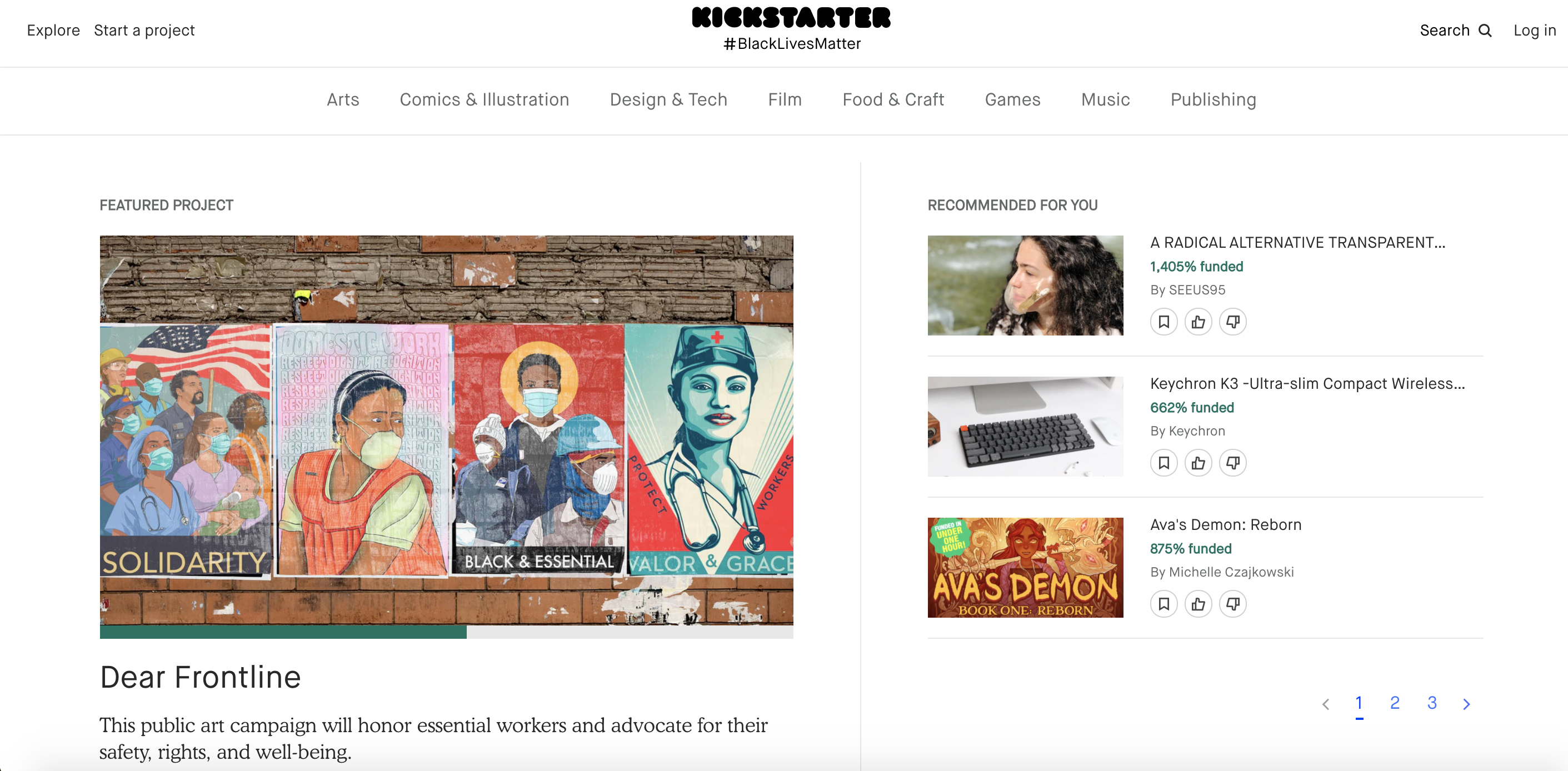
Task: Open the Film category
Action: (785, 100)
